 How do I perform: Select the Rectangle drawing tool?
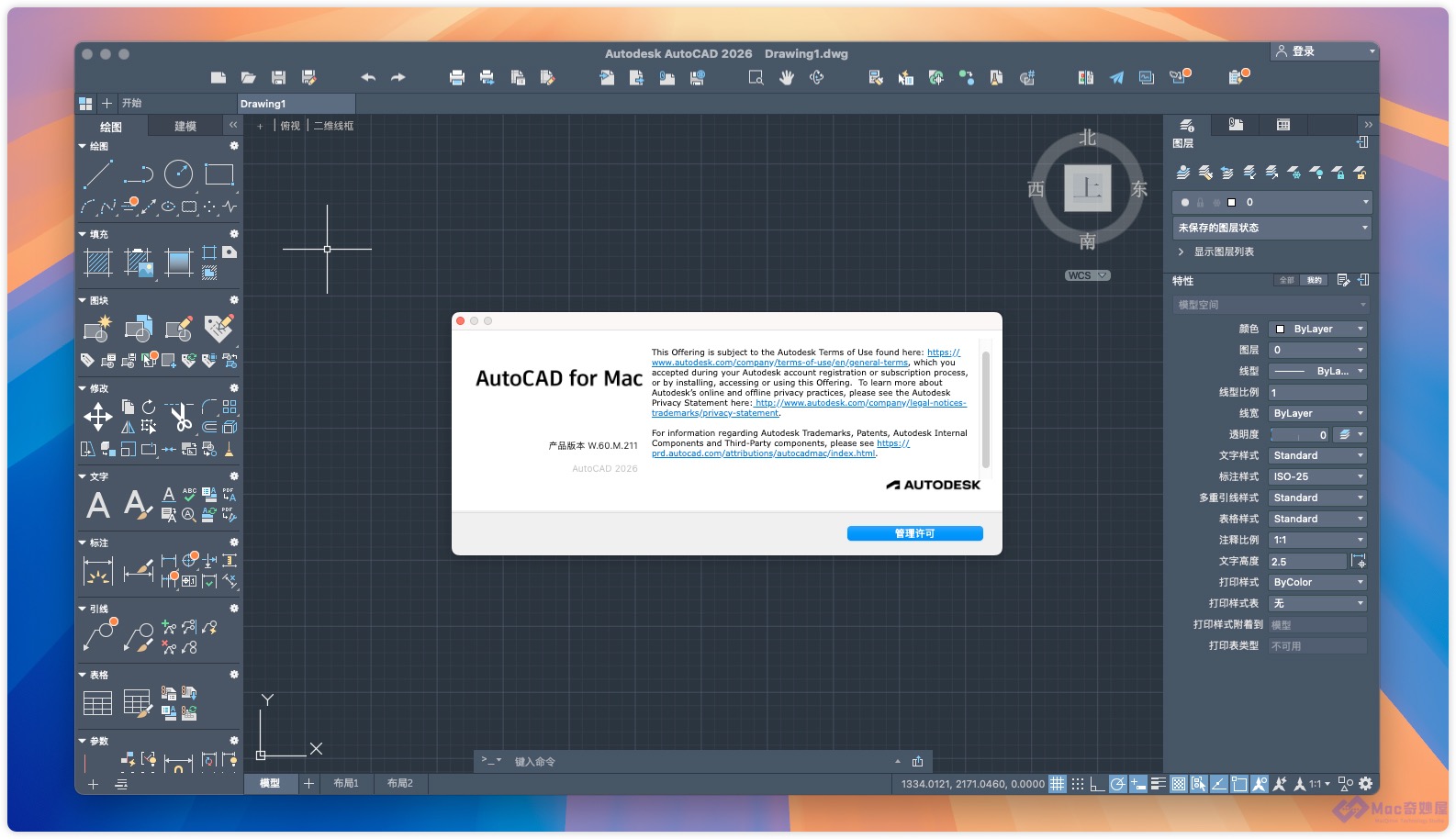coord(219,173)
